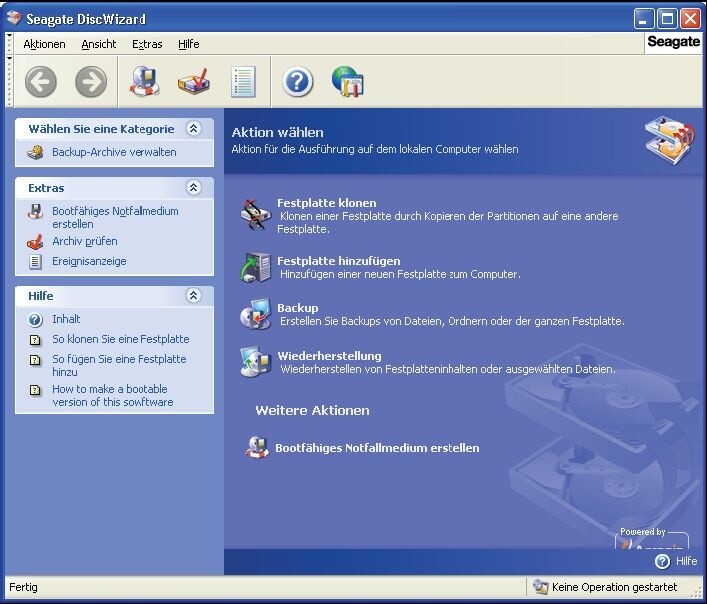Minimize the Seagate DiscWizard window
The height and width of the screenshot is (604, 707).
pos(644,19)
